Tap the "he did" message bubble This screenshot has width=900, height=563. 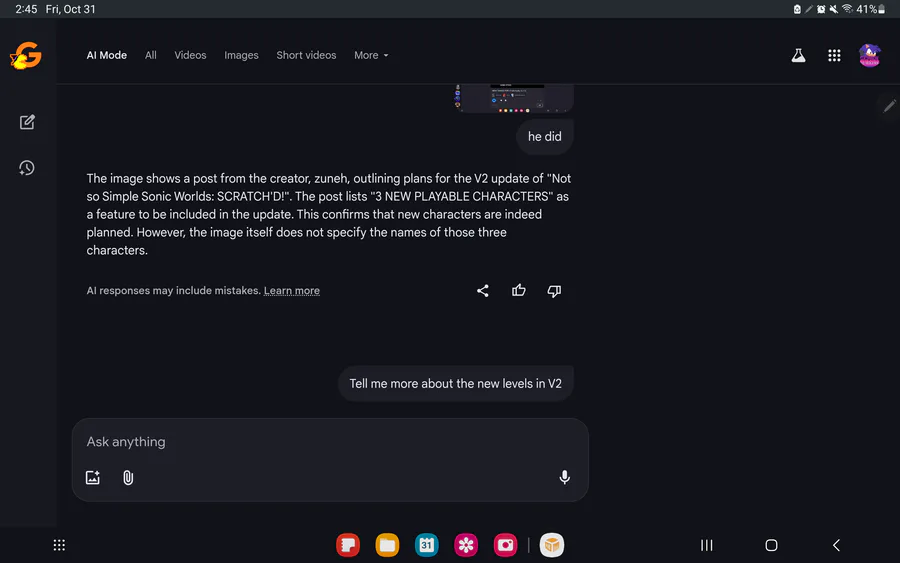[x=545, y=137]
